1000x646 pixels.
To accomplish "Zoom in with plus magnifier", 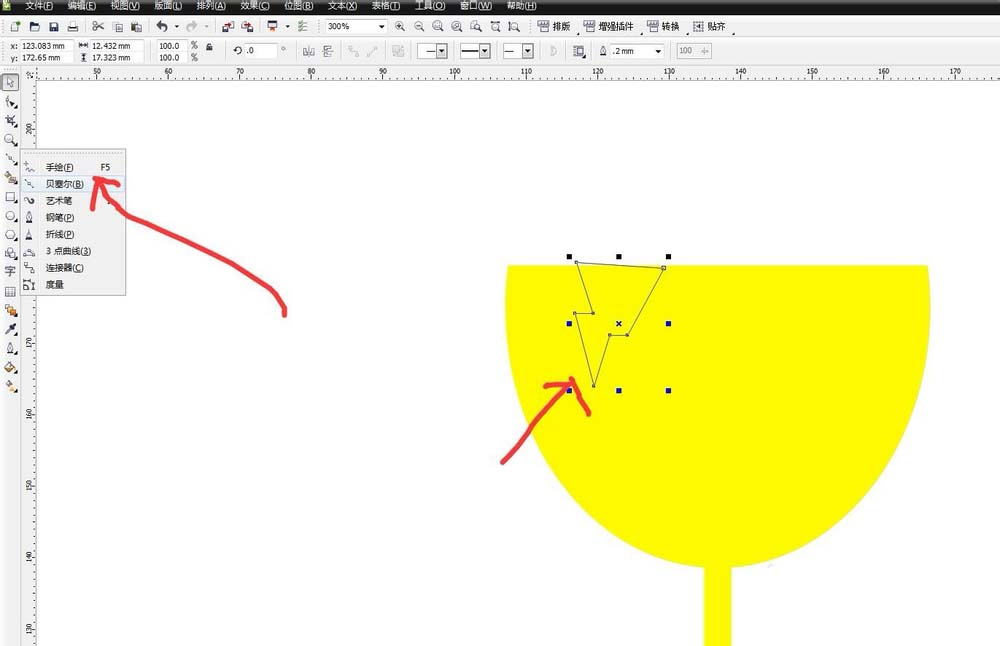I will pyautogui.click(x=400, y=26).
